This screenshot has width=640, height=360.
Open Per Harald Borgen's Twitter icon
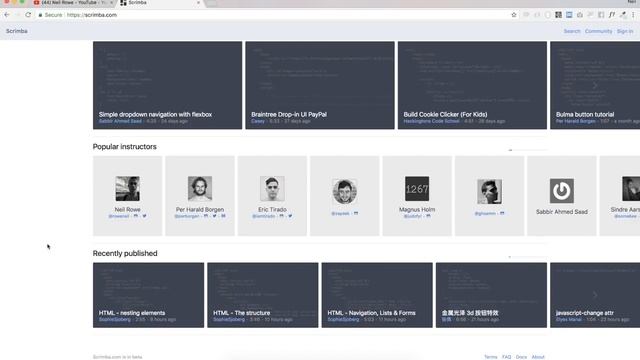point(214,216)
